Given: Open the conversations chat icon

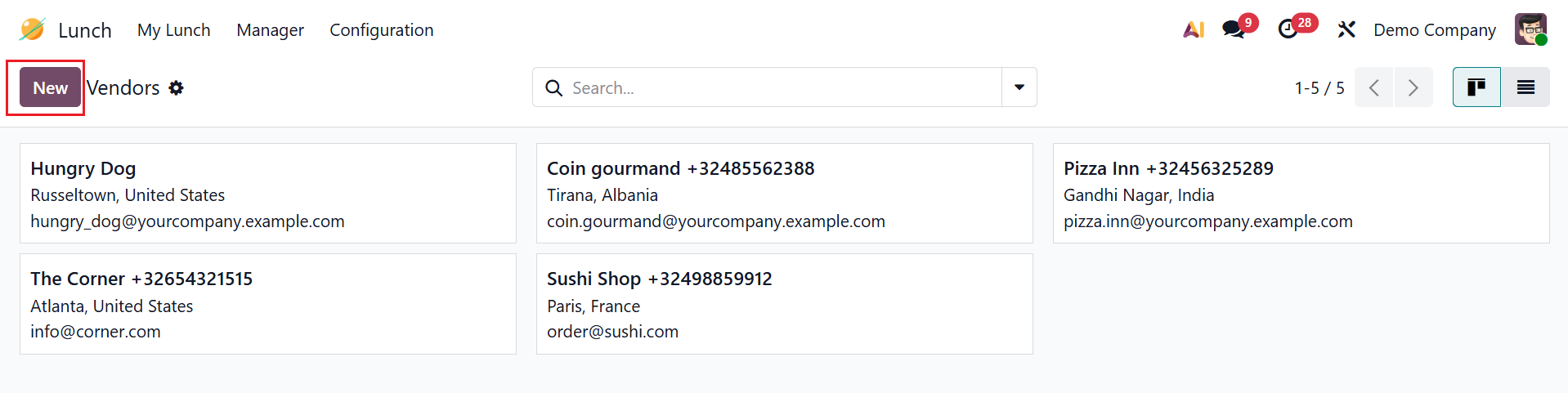Looking at the screenshot, I should [x=1234, y=29].
